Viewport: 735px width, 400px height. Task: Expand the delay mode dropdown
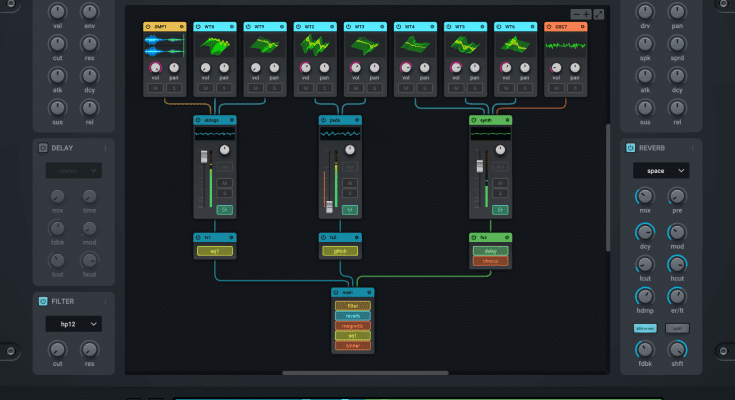(x=73, y=171)
